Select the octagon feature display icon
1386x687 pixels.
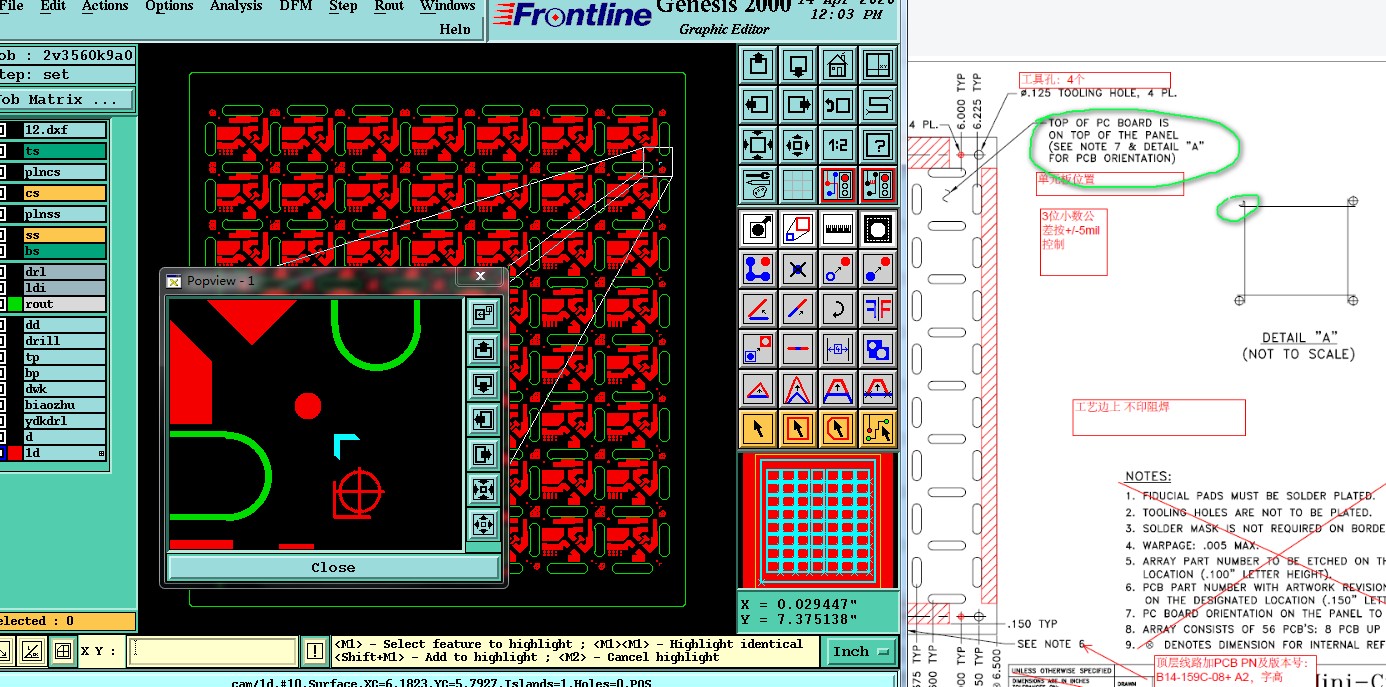tap(878, 229)
